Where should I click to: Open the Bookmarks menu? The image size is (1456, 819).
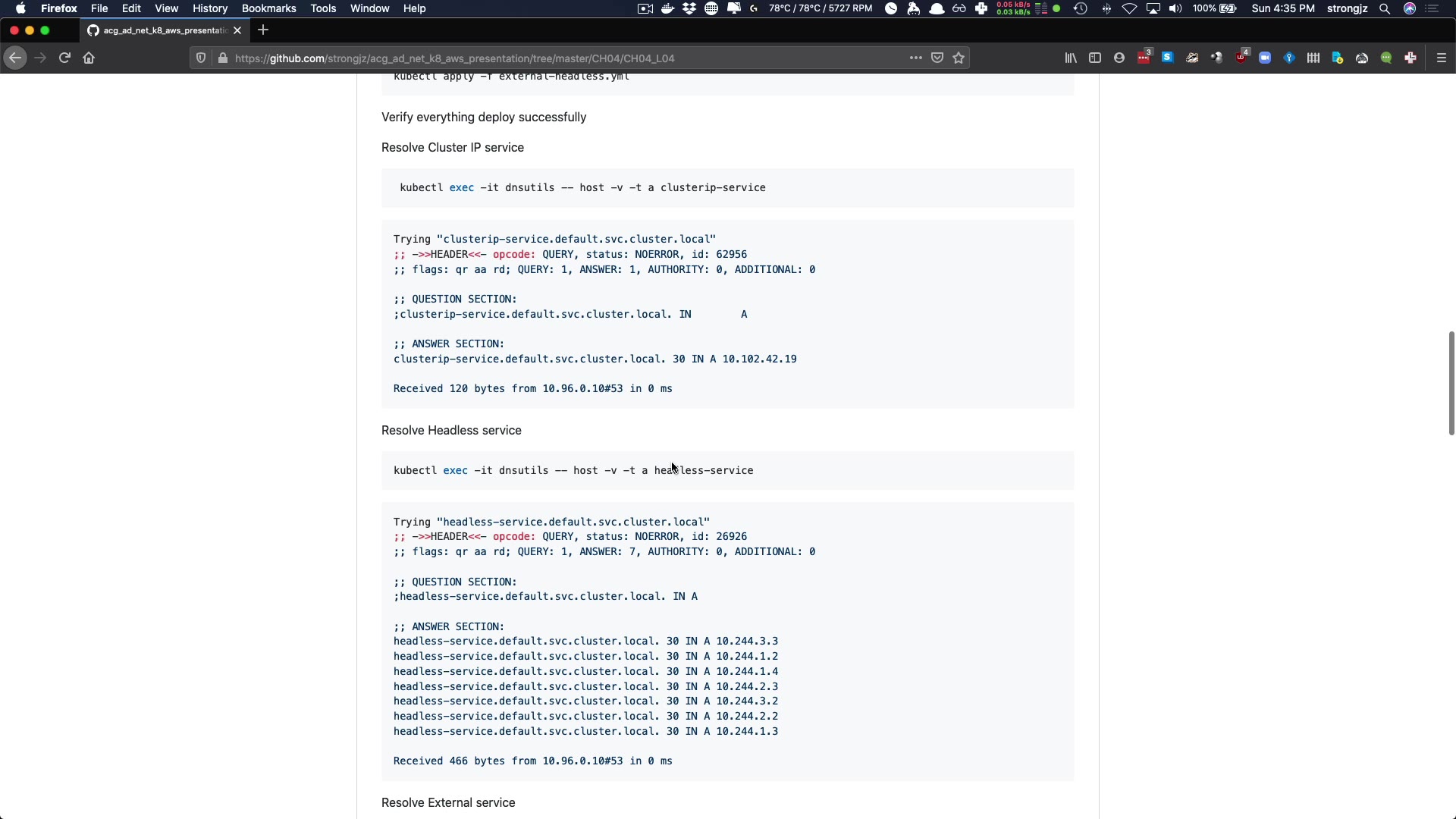tap(268, 8)
